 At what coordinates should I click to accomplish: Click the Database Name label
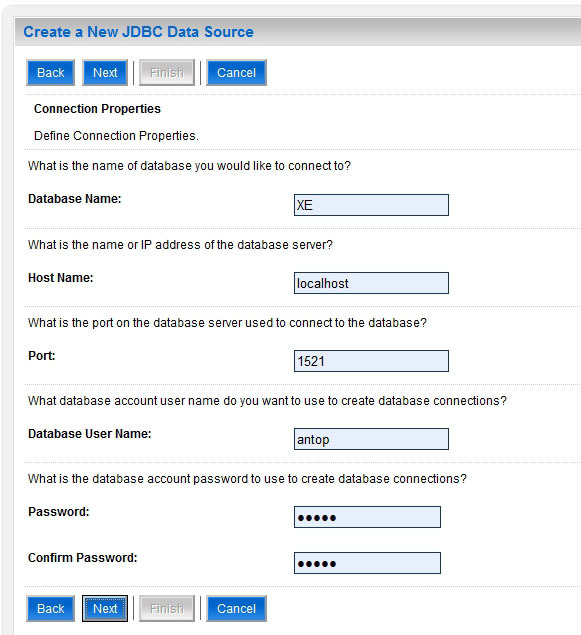pos(74,199)
